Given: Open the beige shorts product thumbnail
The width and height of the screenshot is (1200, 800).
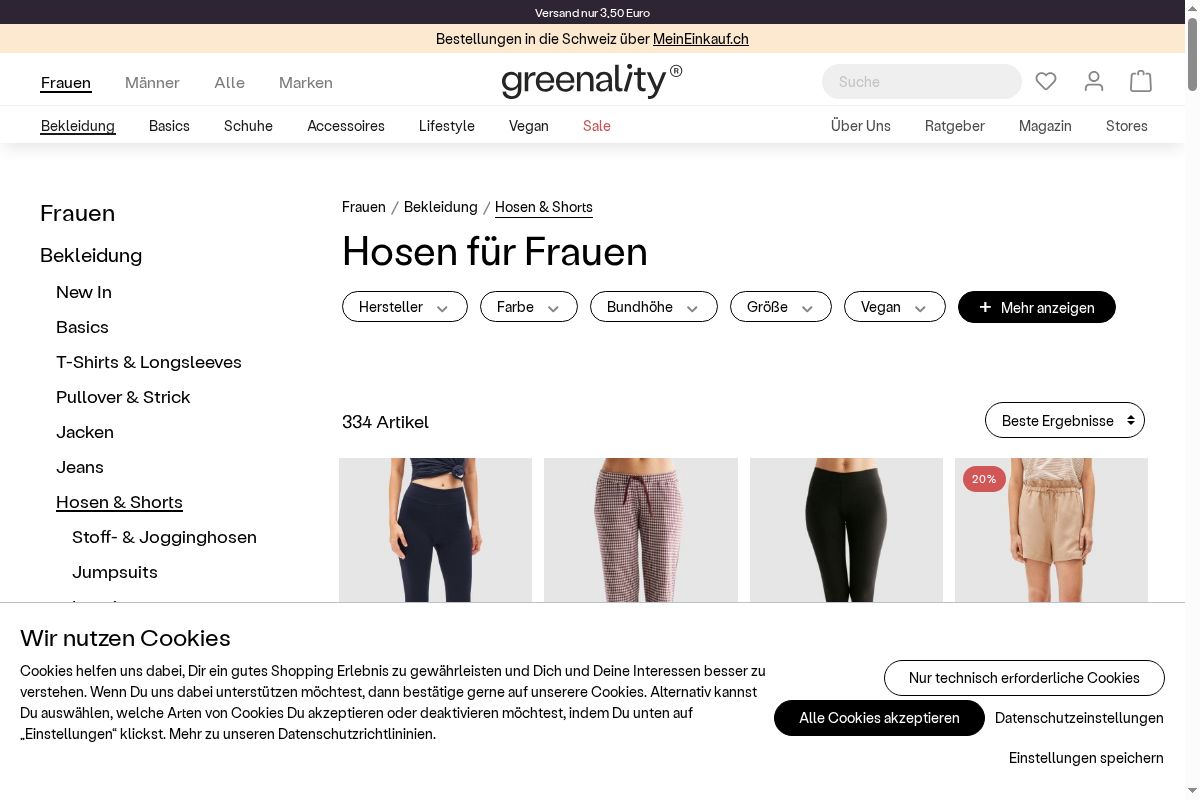Looking at the screenshot, I should coord(1051,530).
